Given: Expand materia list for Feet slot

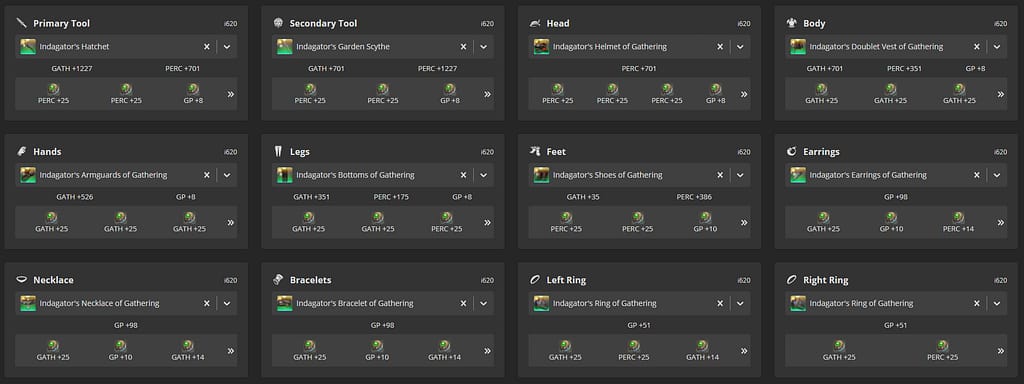Looking at the screenshot, I should tap(744, 223).
